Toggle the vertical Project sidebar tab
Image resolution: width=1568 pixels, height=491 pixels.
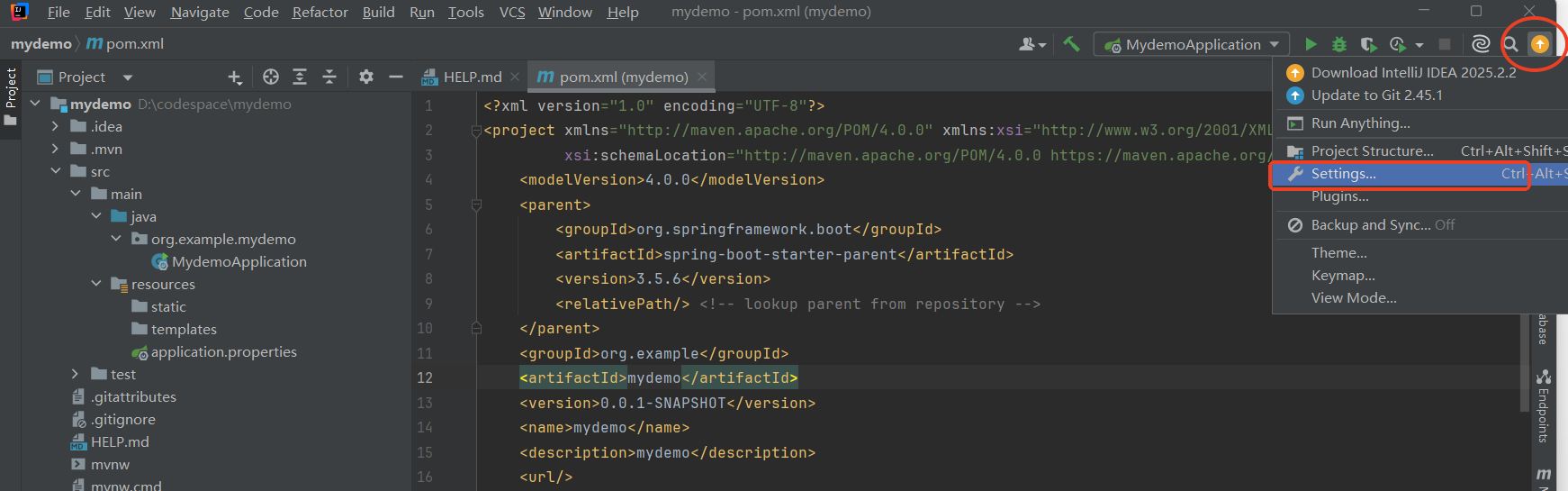[11, 95]
